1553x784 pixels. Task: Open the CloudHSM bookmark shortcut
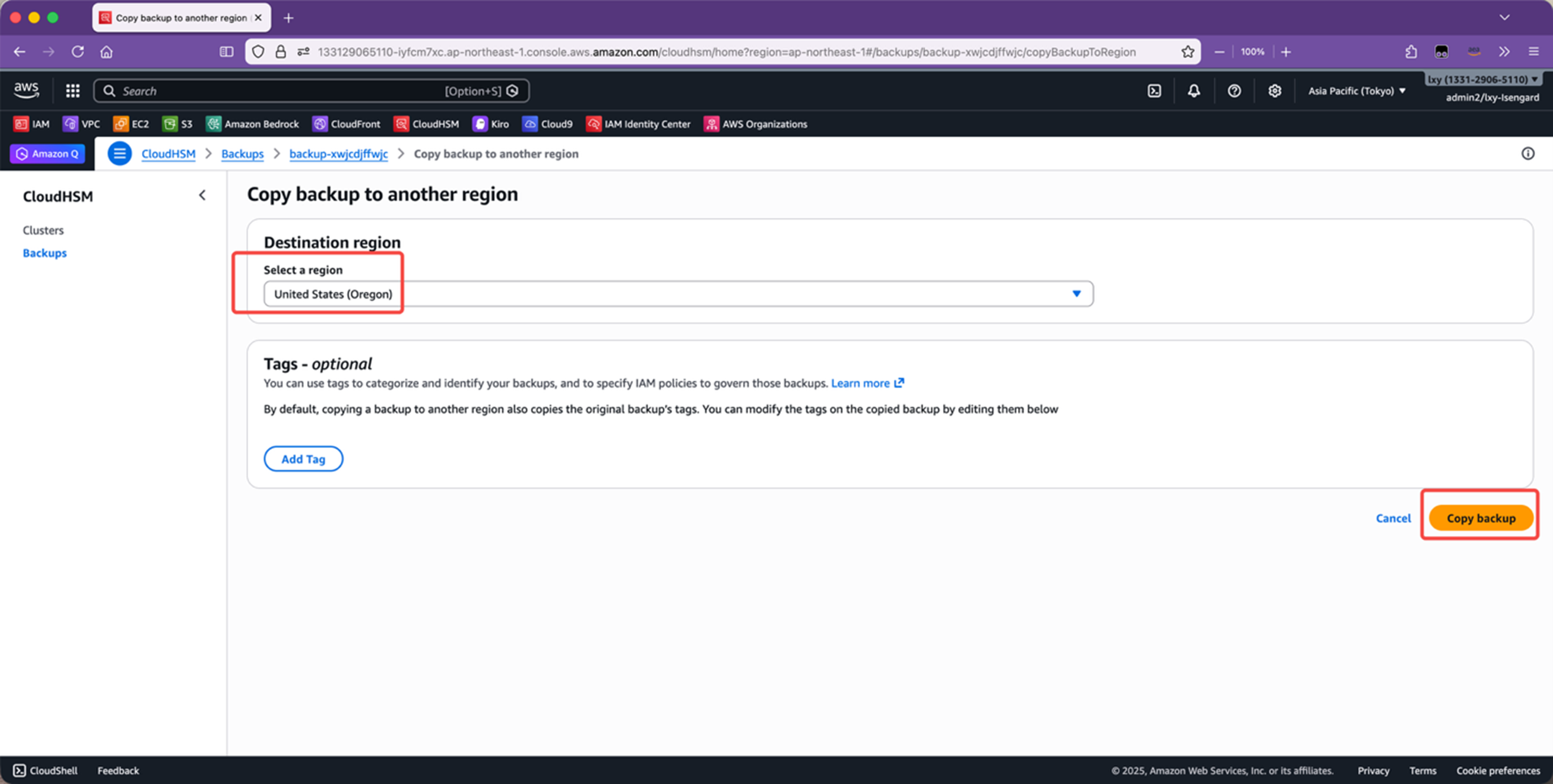[x=426, y=124]
